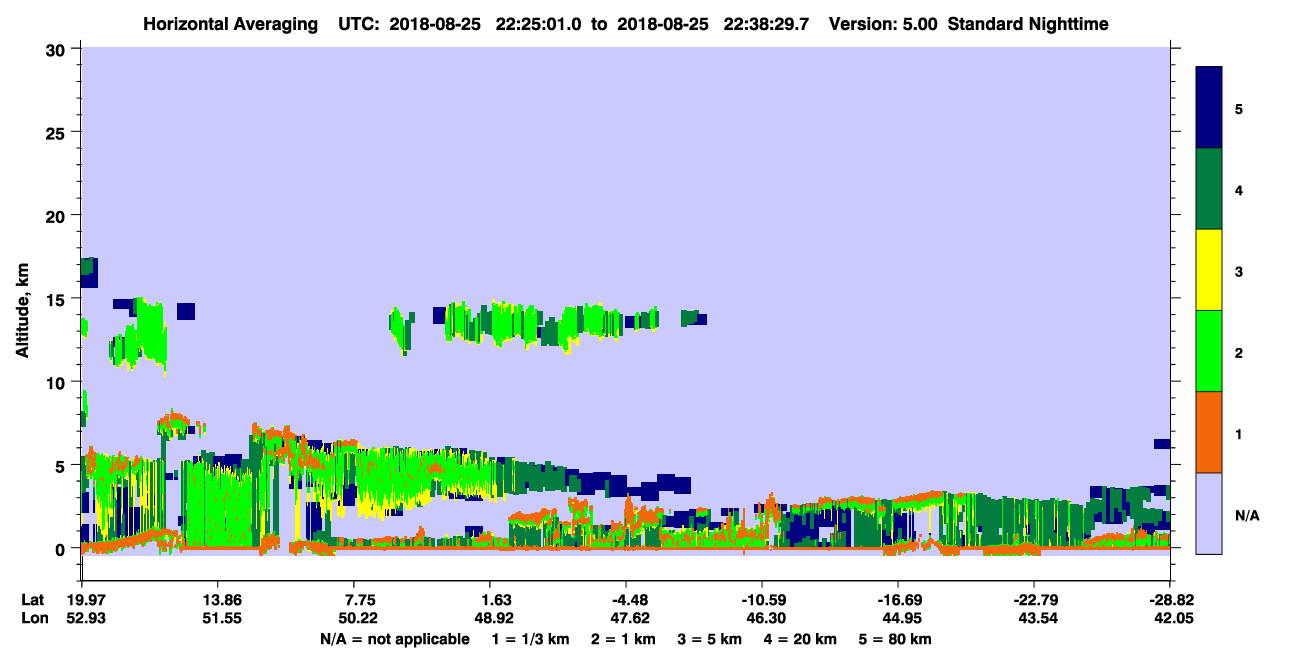Click the legend text '1 = 1/3 km'
Viewport: 1300px width, 667px height.
point(529,639)
